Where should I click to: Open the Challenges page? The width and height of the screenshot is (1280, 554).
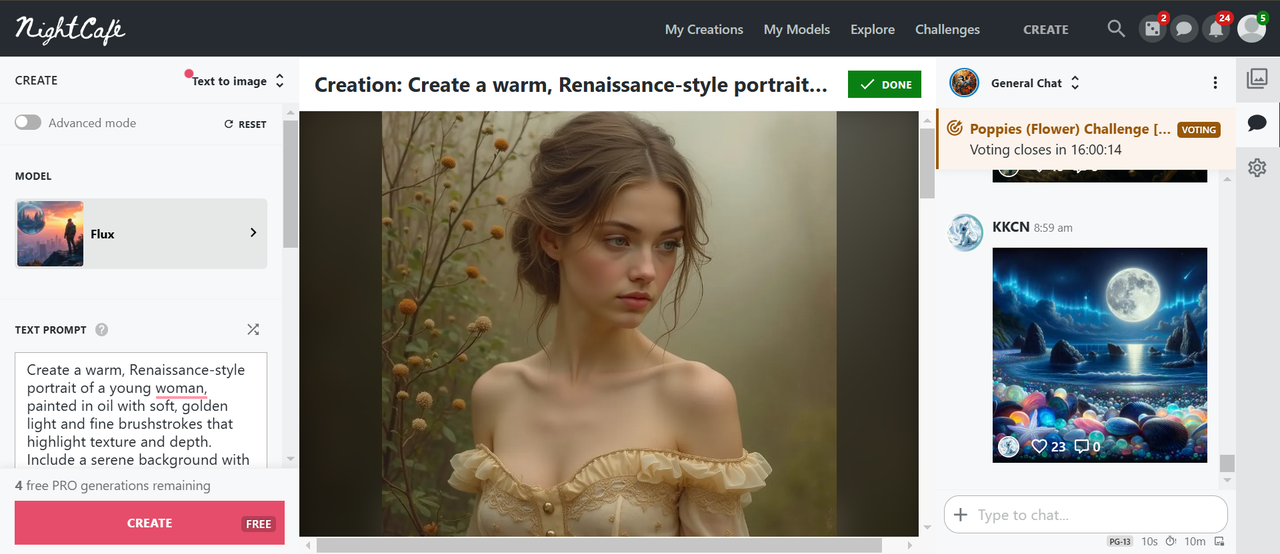[947, 29]
